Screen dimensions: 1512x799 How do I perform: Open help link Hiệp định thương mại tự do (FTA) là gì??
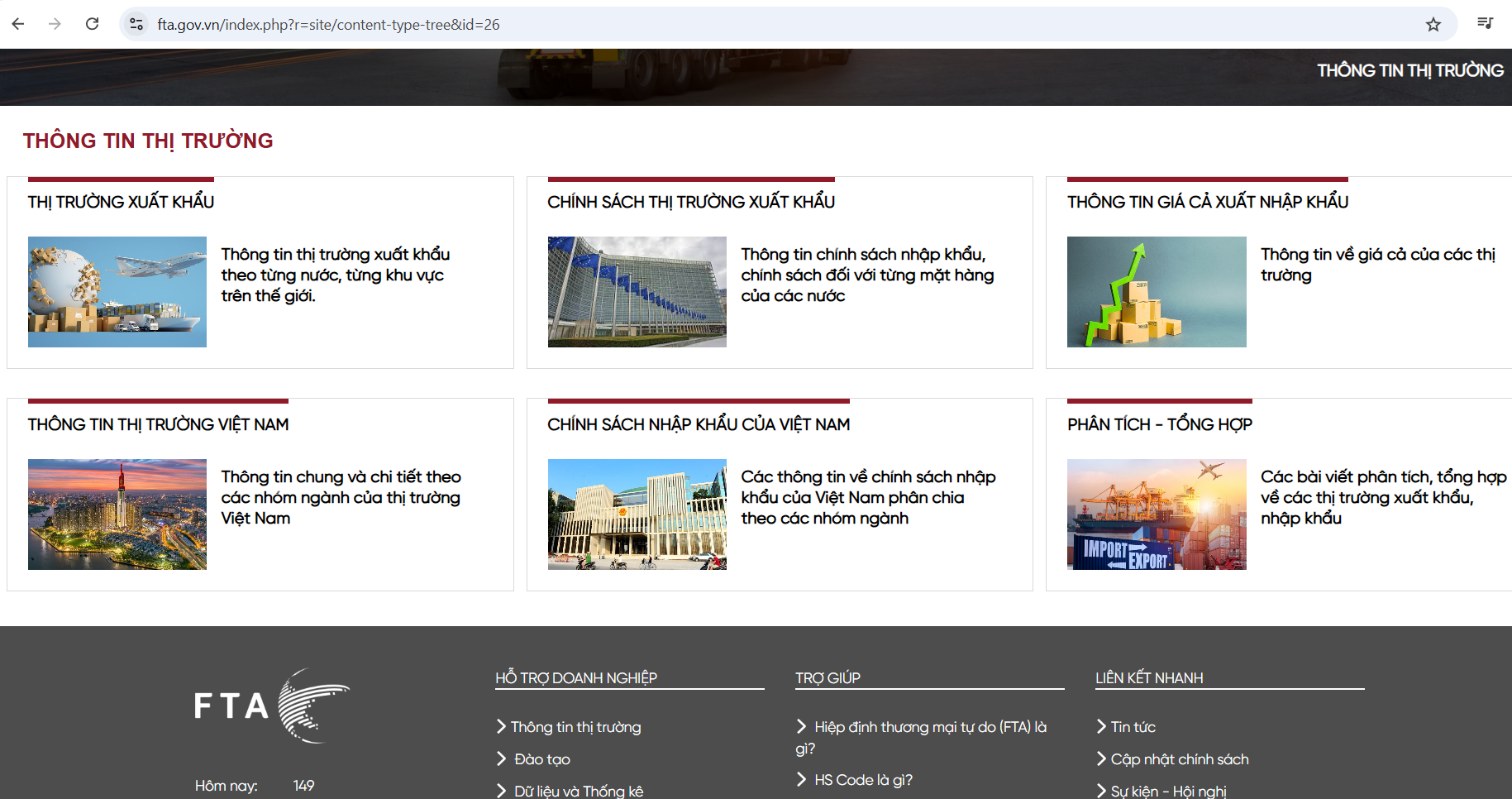pyautogui.click(x=921, y=737)
